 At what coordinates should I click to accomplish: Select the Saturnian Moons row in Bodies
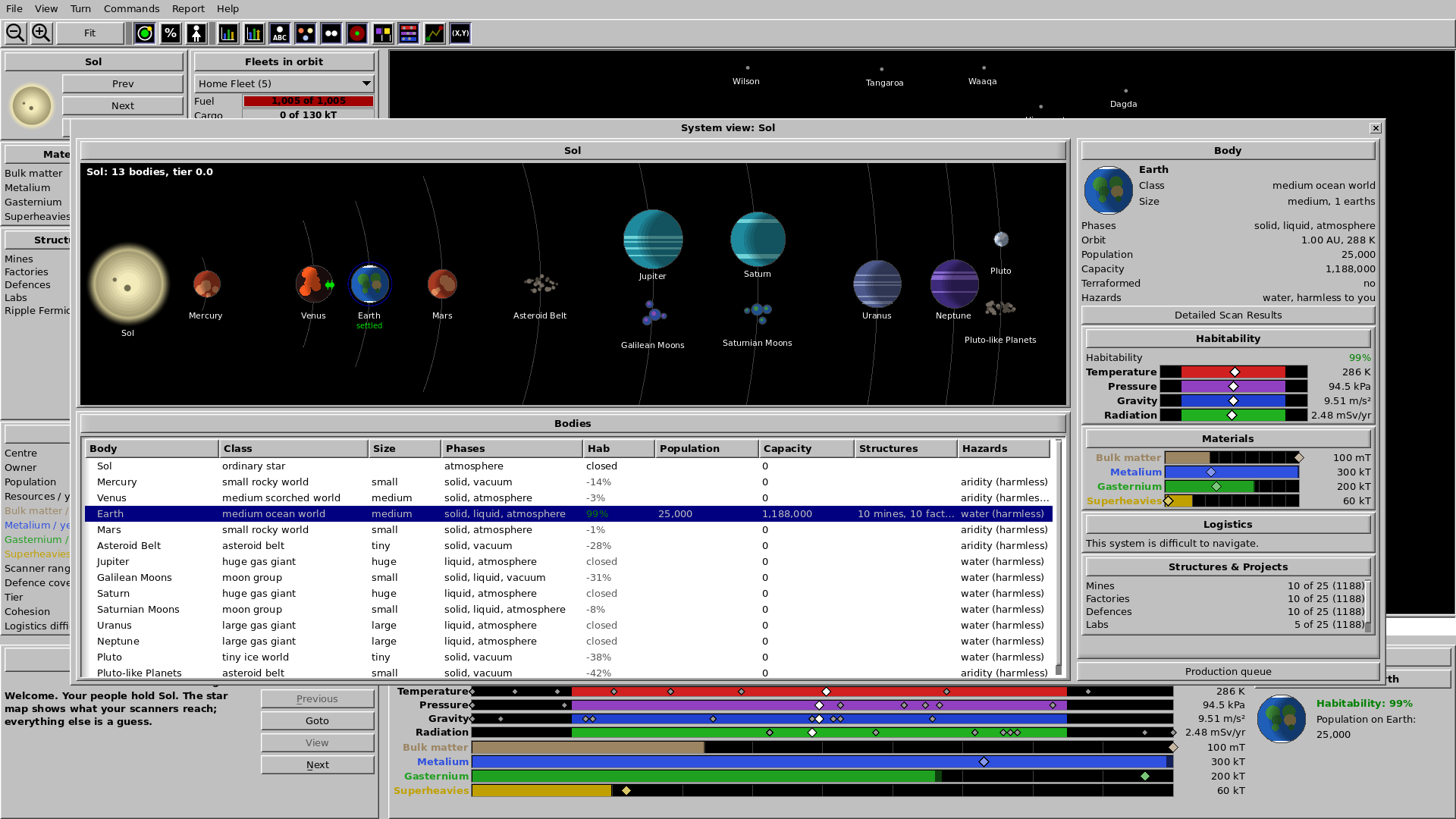point(568,610)
